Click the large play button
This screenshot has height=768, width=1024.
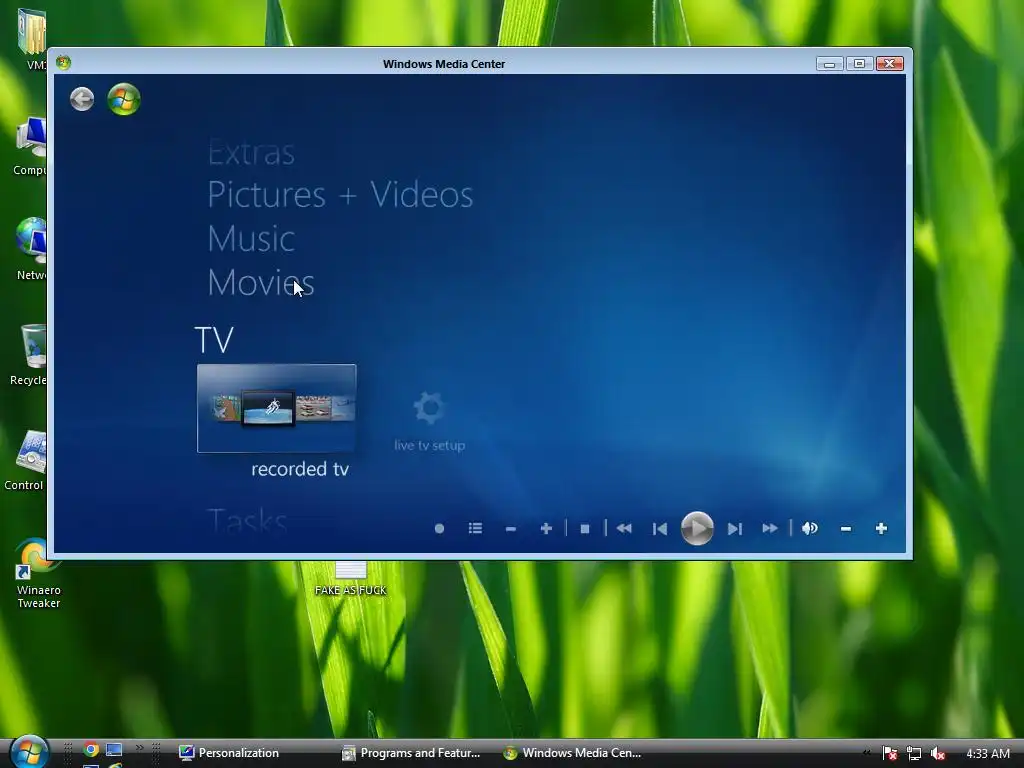click(x=697, y=528)
